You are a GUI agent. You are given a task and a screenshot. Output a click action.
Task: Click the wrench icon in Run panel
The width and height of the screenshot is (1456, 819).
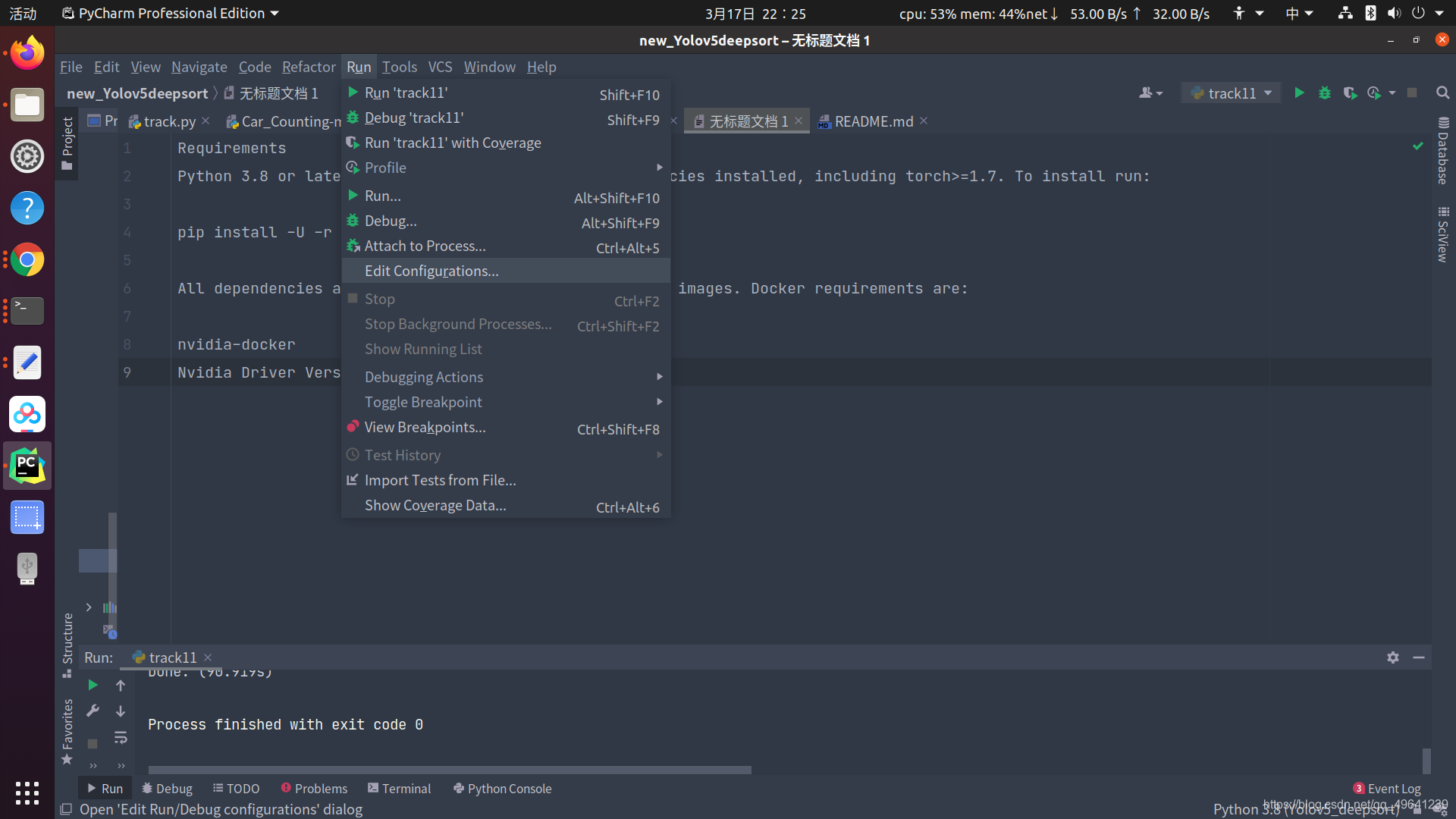click(x=93, y=711)
